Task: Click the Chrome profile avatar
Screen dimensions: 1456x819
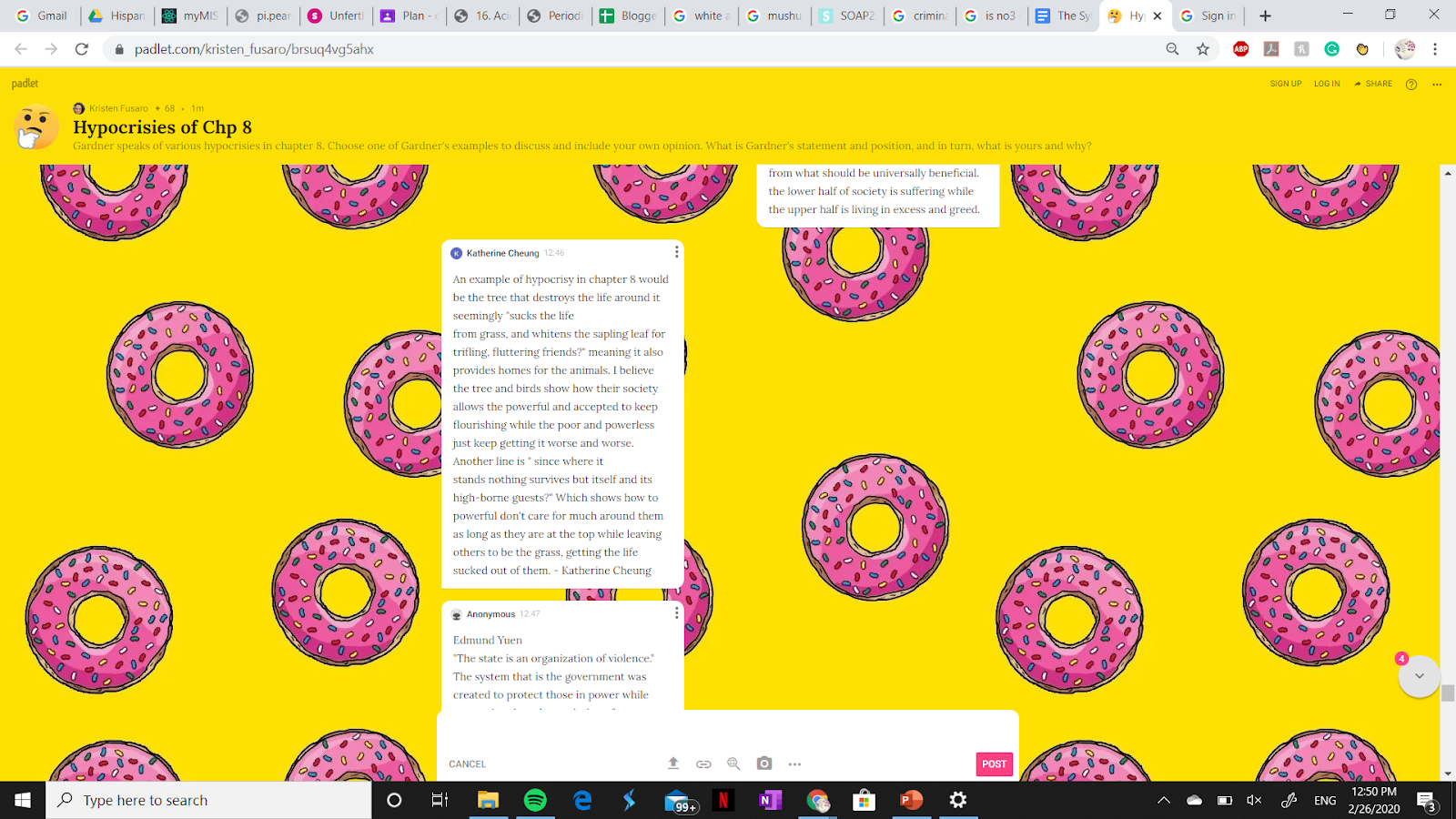Action: tap(1405, 49)
